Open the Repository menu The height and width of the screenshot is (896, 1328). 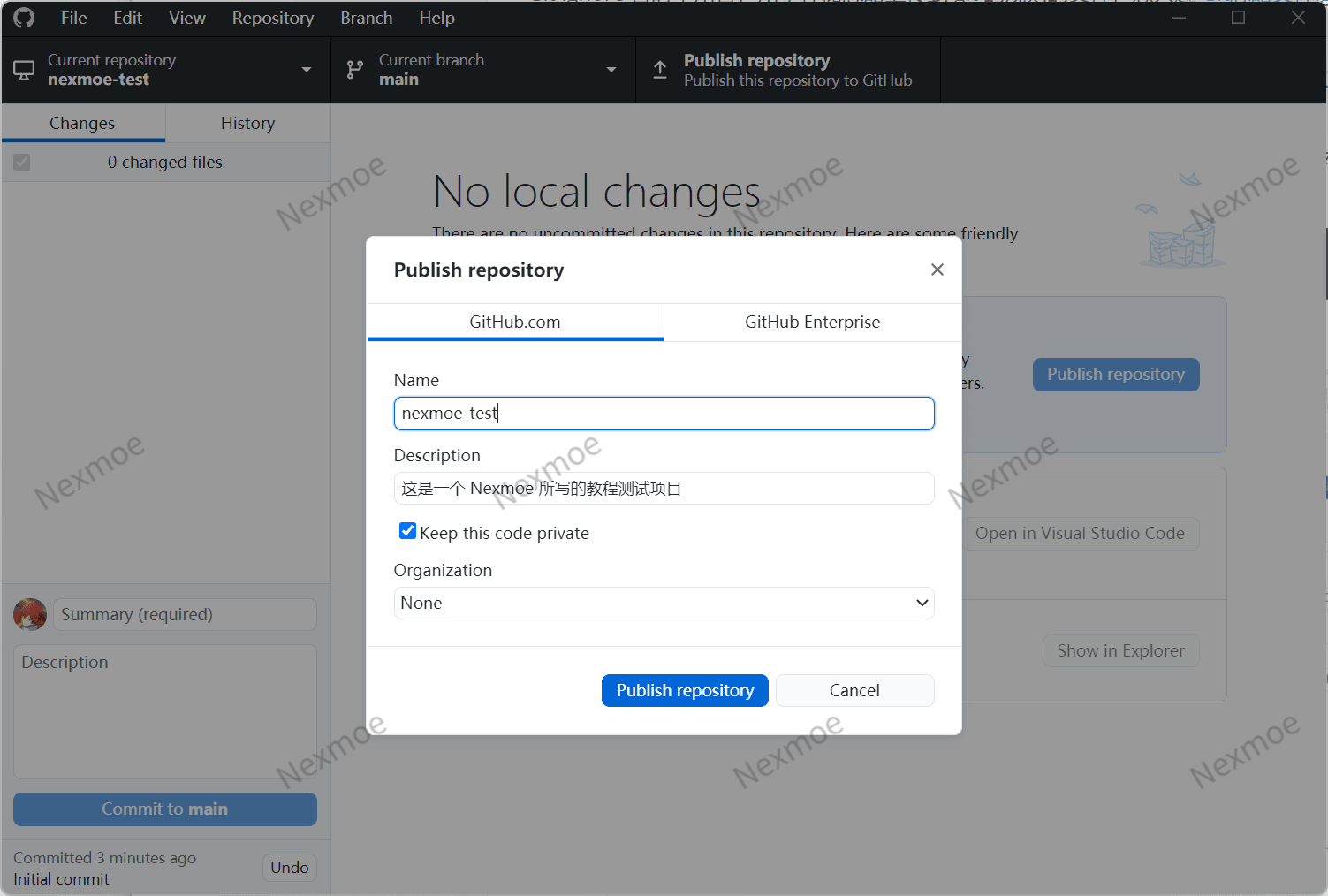coord(272,18)
